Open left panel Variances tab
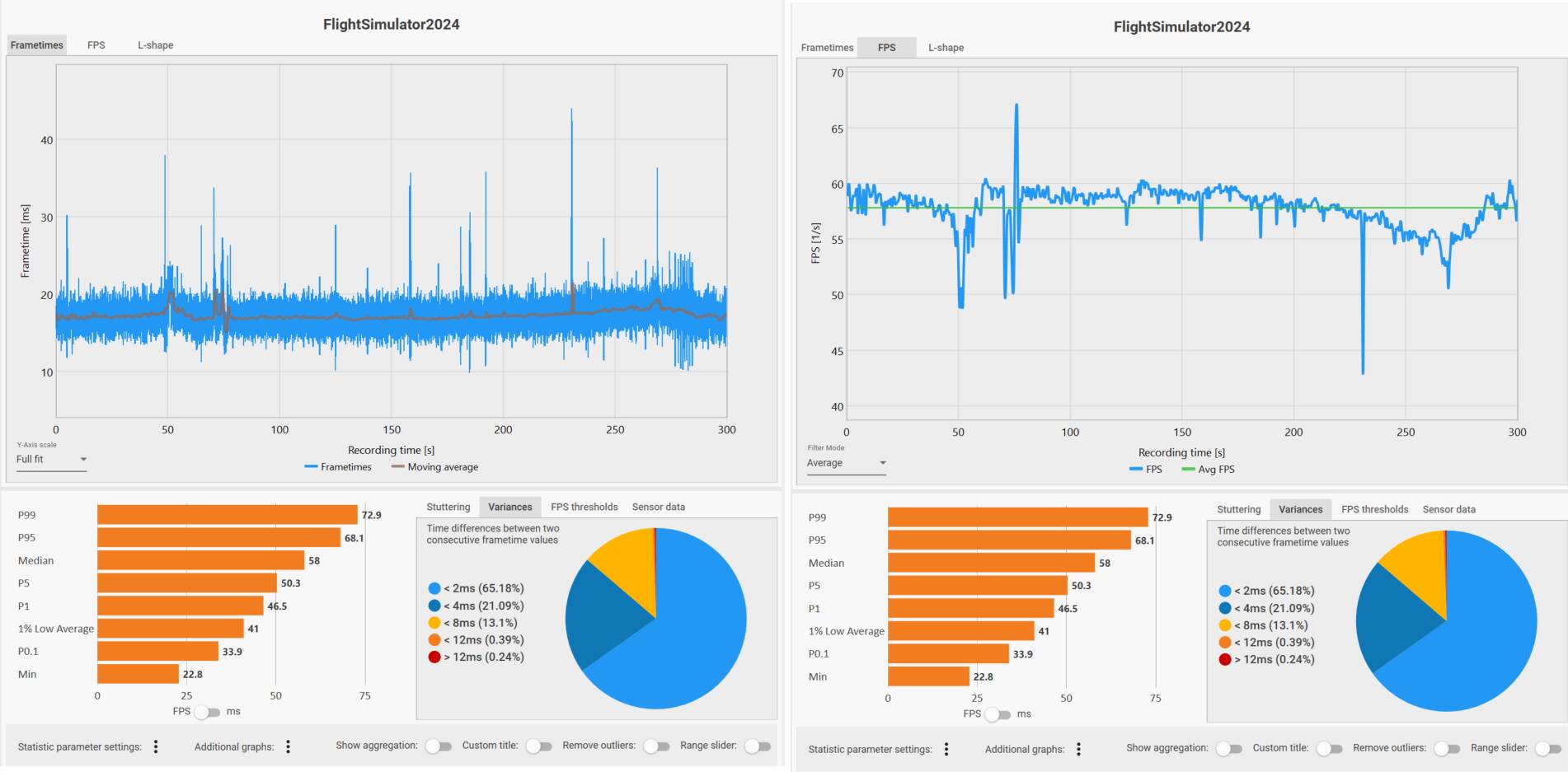The image size is (1568, 772). point(510,507)
